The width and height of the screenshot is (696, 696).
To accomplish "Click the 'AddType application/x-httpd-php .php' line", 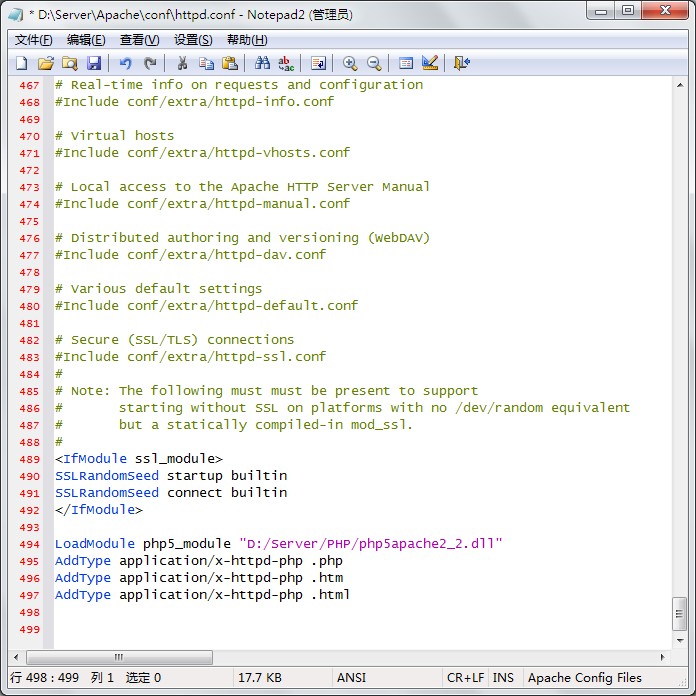I will pos(198,561).
